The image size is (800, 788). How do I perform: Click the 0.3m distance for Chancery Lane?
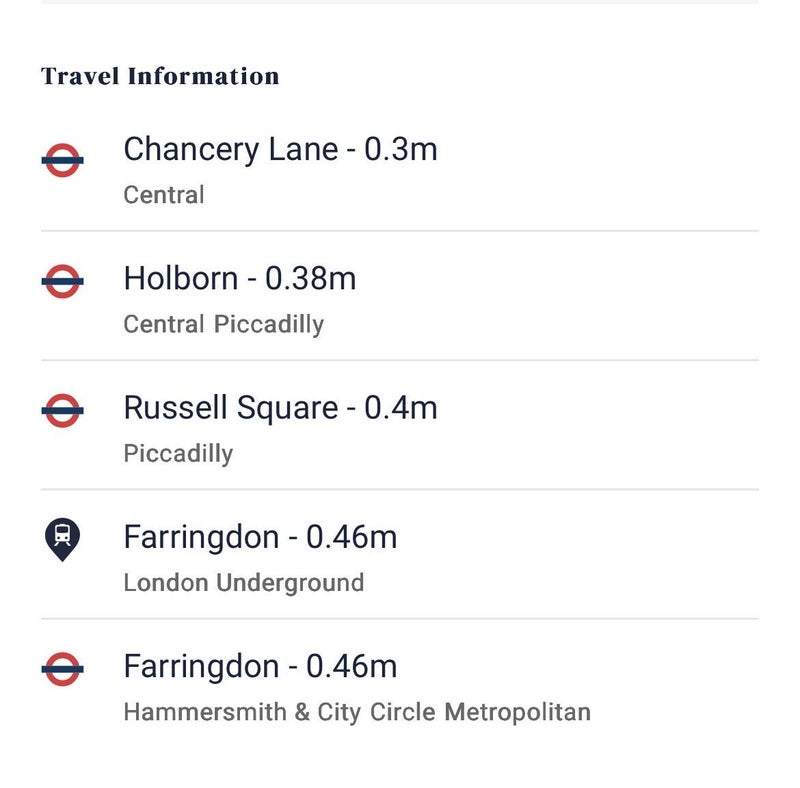[x=401, y=150]
